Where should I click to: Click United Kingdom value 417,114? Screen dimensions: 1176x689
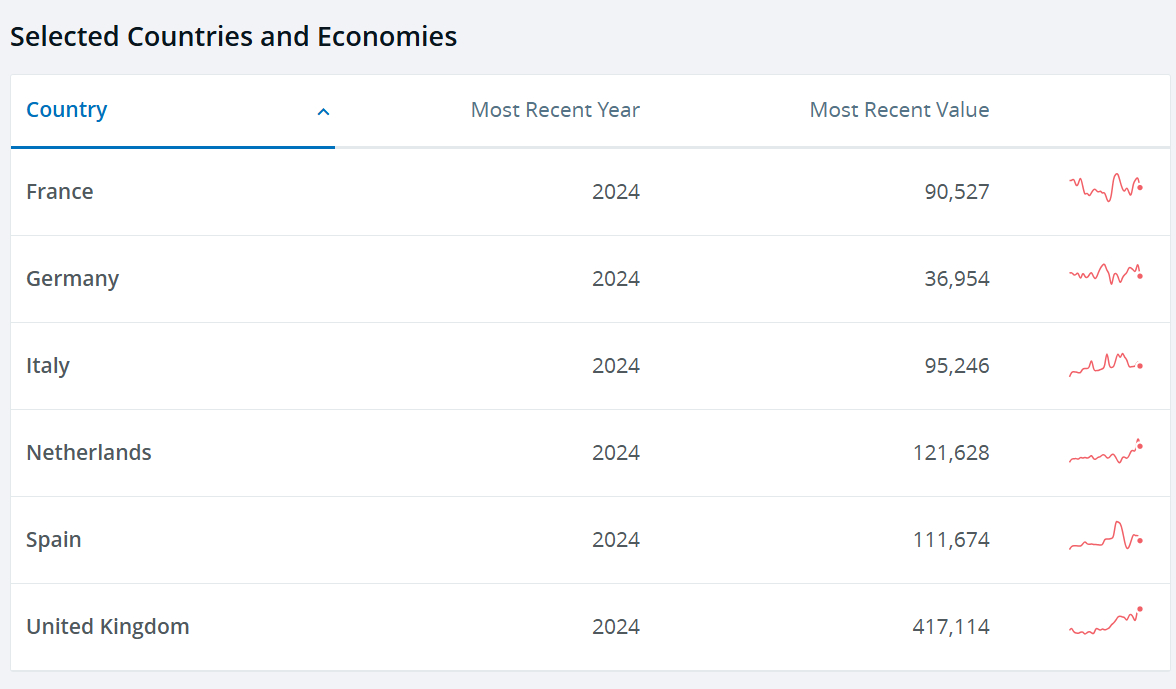click(950, 627)
